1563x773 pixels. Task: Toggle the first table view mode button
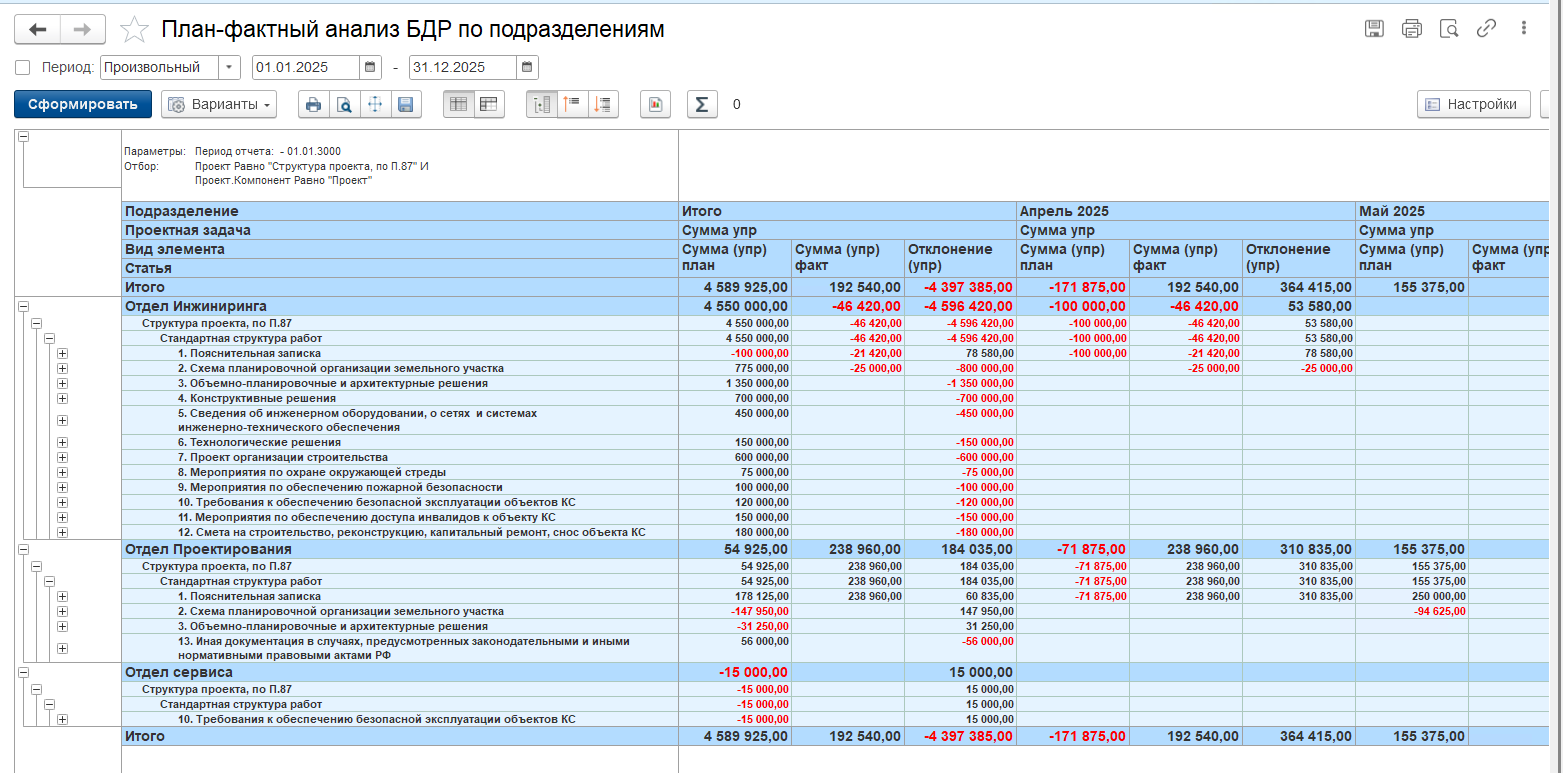[x=459, y=104]
